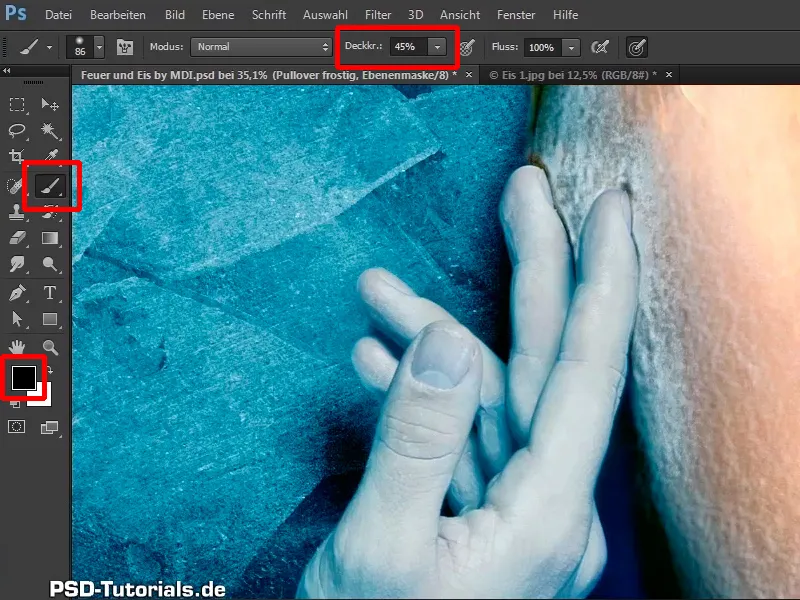The height and width of the screenshot is (600, 800).
Task: Open the Schrift menu
Action: [269, 15]
